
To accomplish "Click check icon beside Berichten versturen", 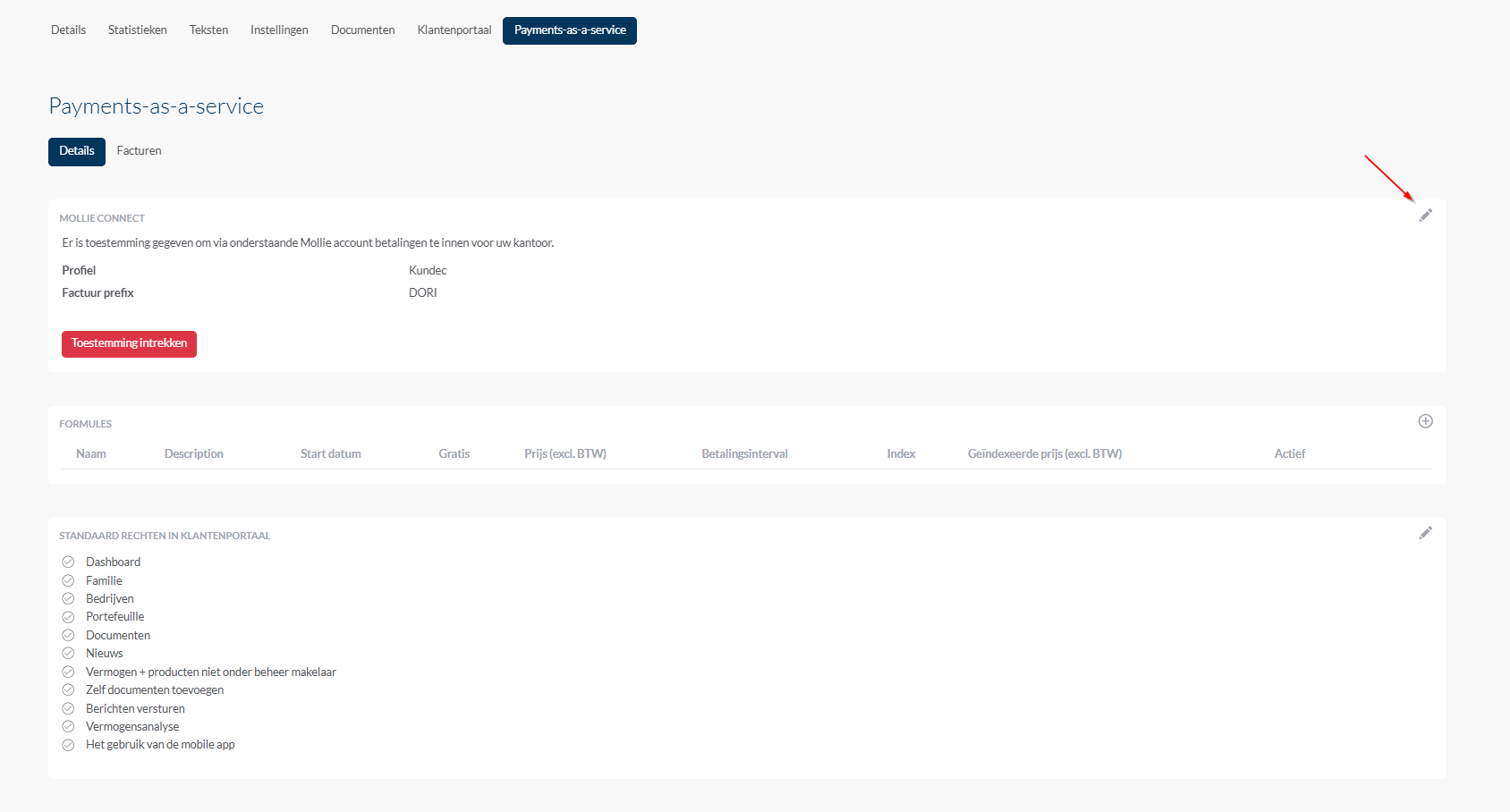I will (68, 709).
